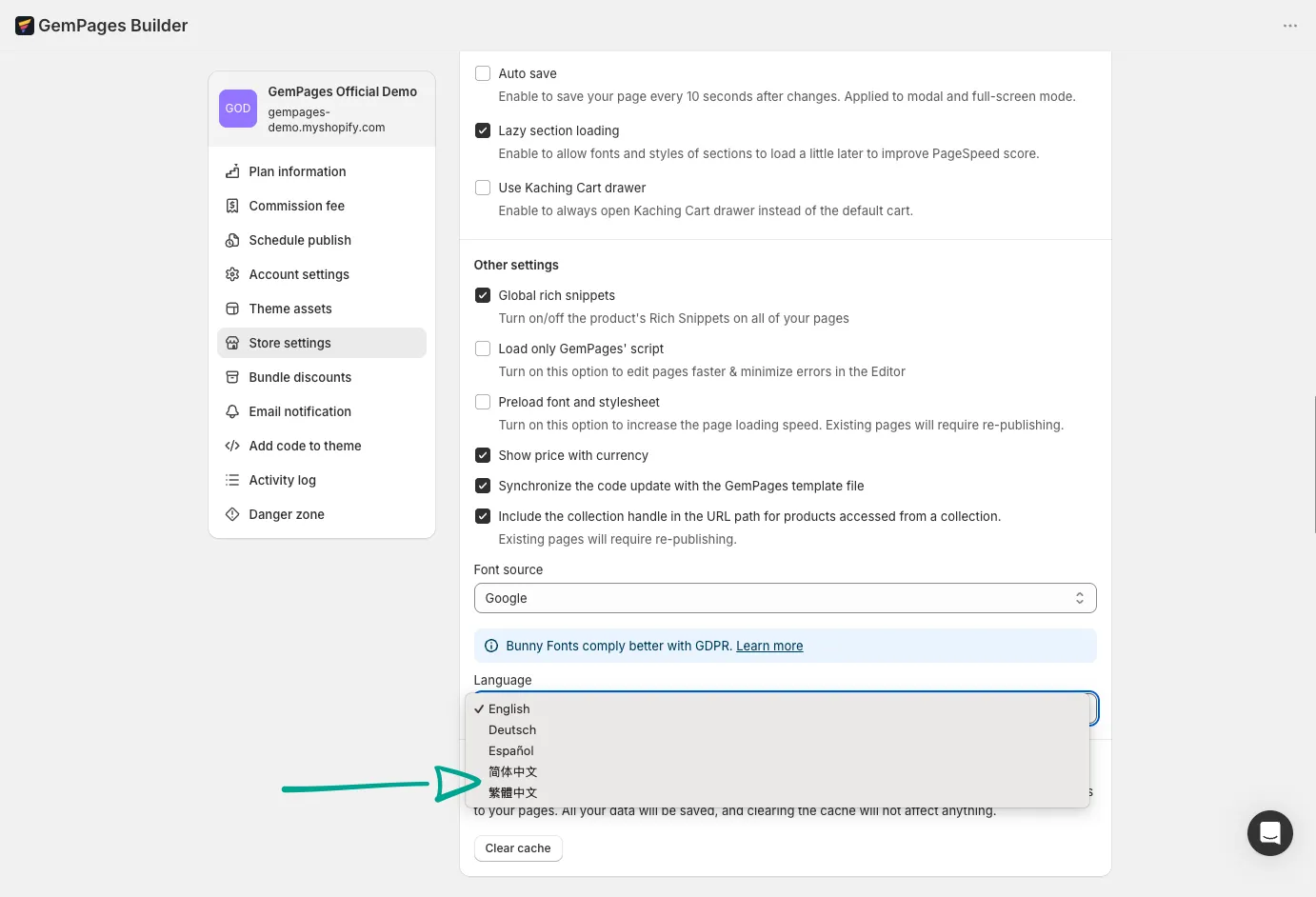Image resolution: width=1316 pixels, height=897 pixels.
Task: Click the GemPages Builder logo icon
Action: 25,26
